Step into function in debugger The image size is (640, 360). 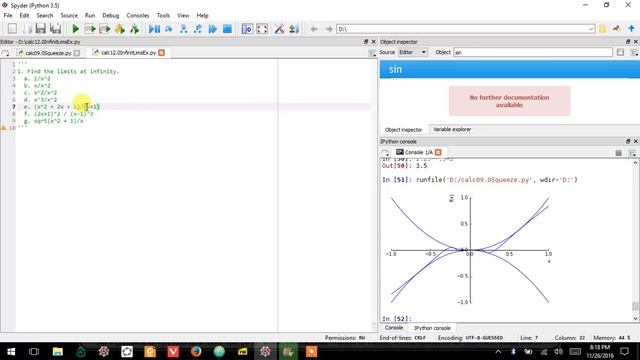pyautogui.click(x=184, y=29)
